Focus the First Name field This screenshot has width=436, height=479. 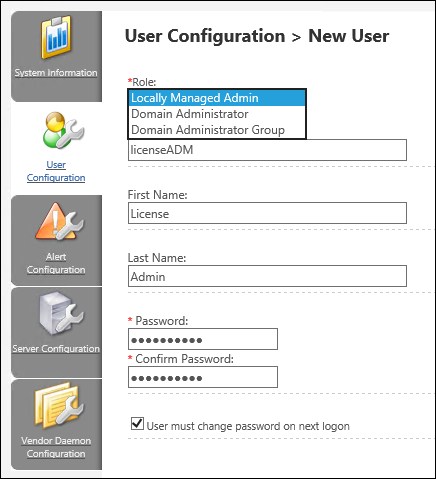click(267, 213)
